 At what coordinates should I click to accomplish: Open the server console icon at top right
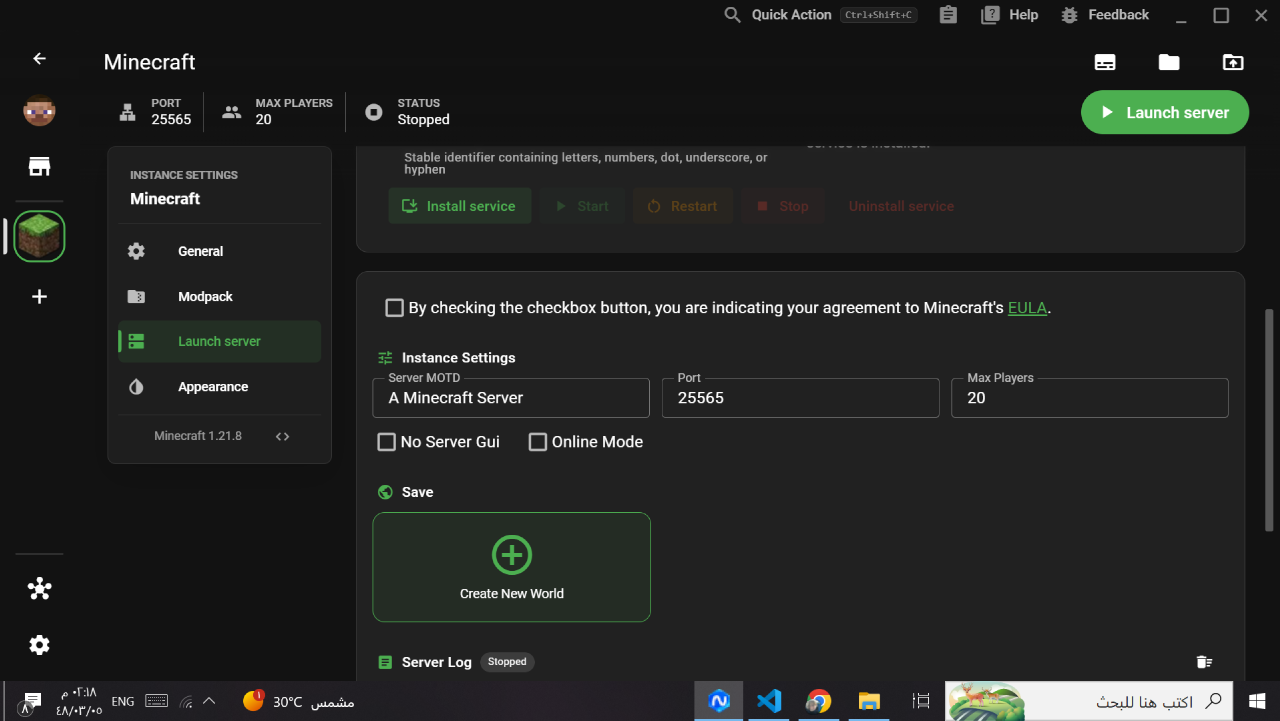click(x=1105, y=62)
